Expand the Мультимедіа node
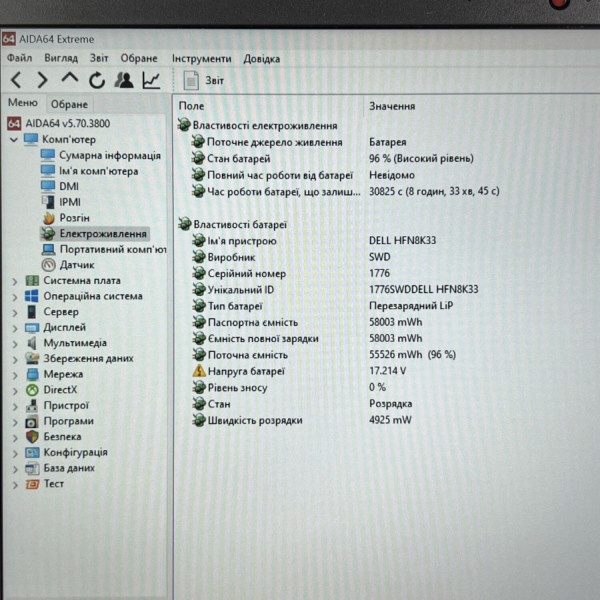This screenshot has height=600, width=600. pyautogui.click(x=15, y=344)
